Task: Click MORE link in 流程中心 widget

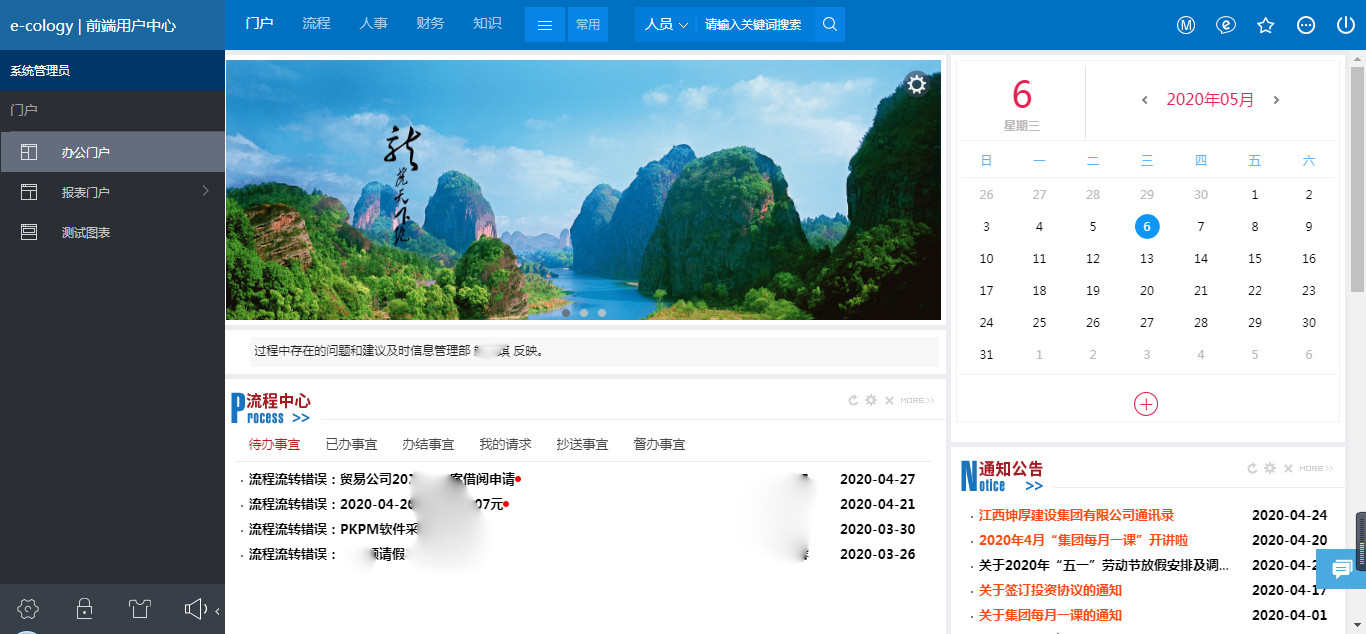Action: (x=917, y=401)
